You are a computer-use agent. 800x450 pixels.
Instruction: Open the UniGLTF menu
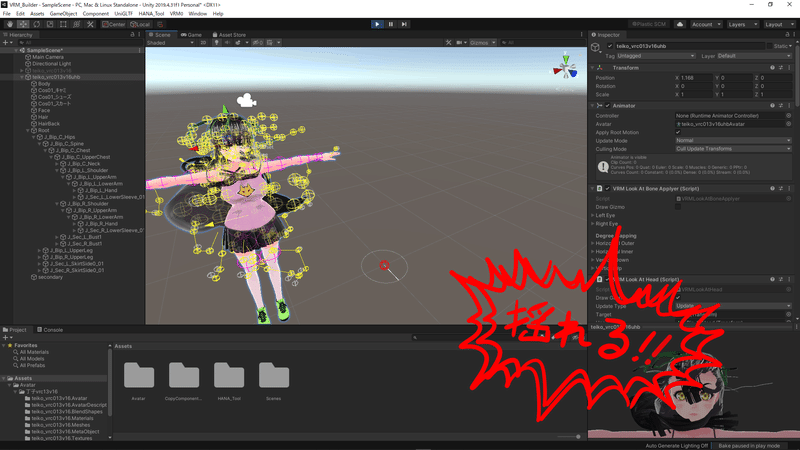click(x=123, y=14)
